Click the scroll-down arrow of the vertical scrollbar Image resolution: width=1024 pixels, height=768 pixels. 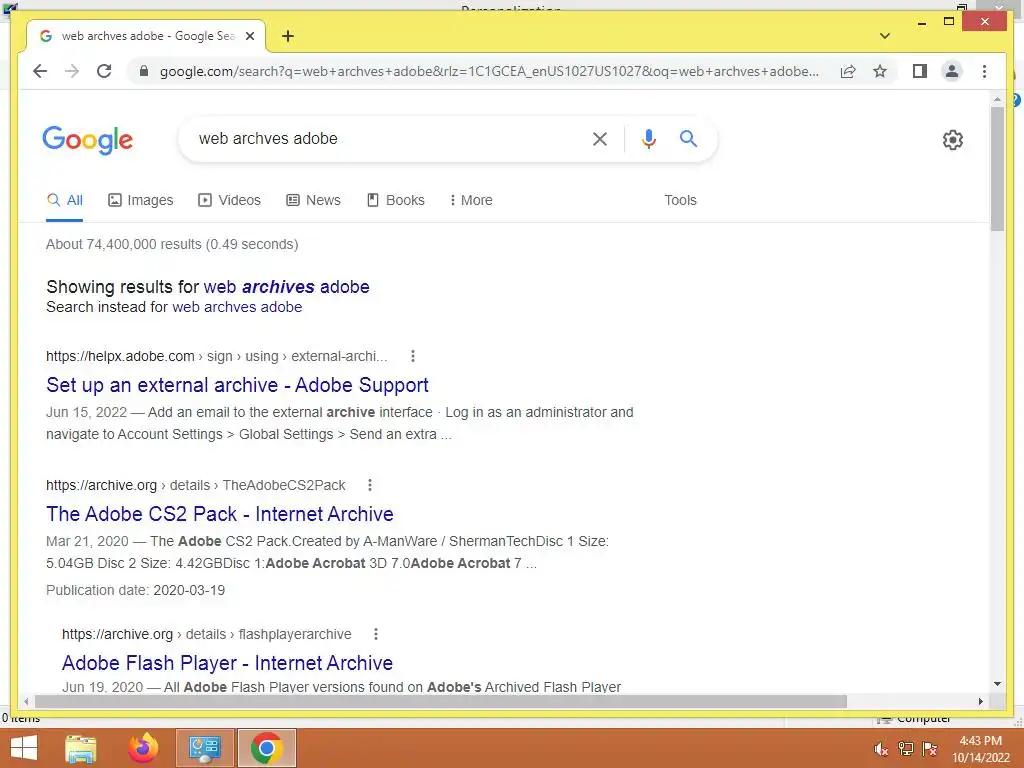[x=997, y=684]
